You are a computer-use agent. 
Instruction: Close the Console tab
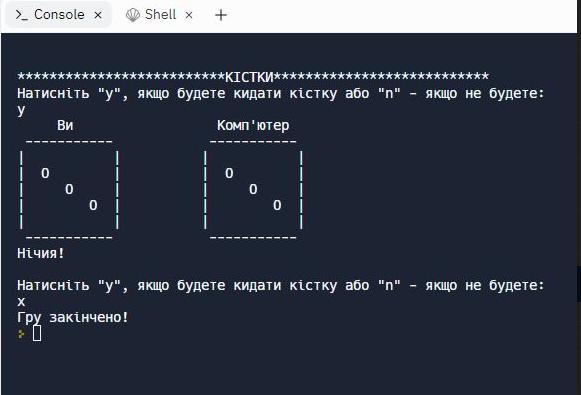click(x=98, y=15)
